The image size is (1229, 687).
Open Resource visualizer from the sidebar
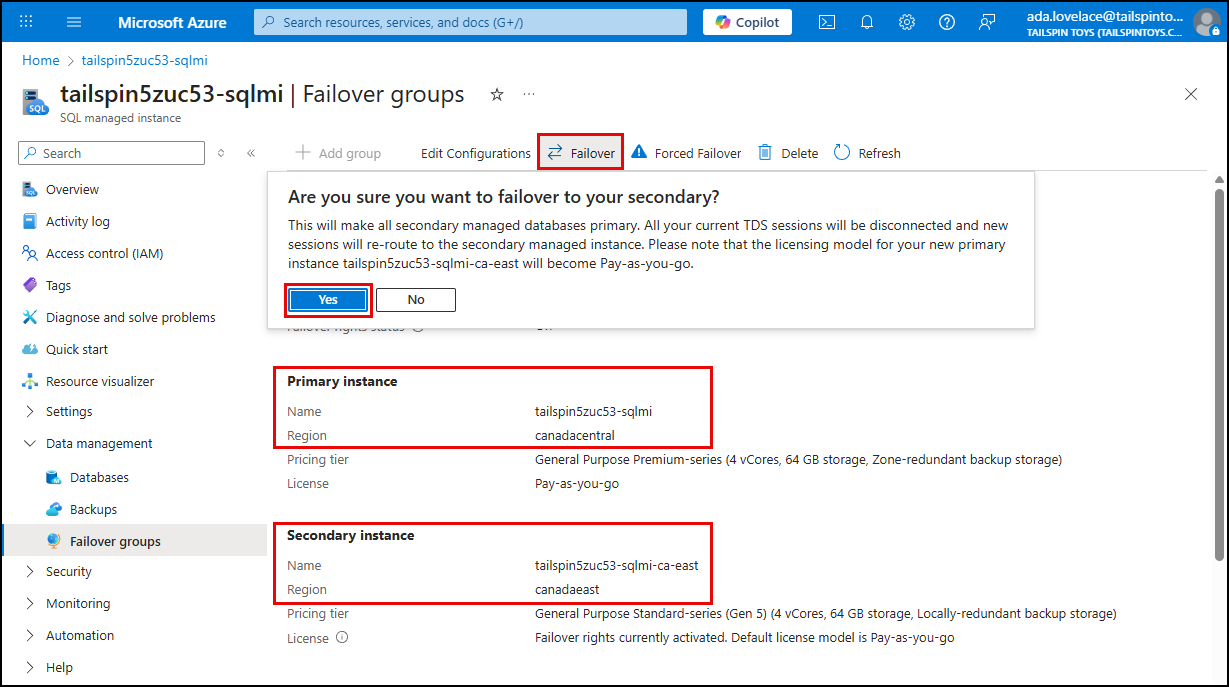(x=102, y=381)
